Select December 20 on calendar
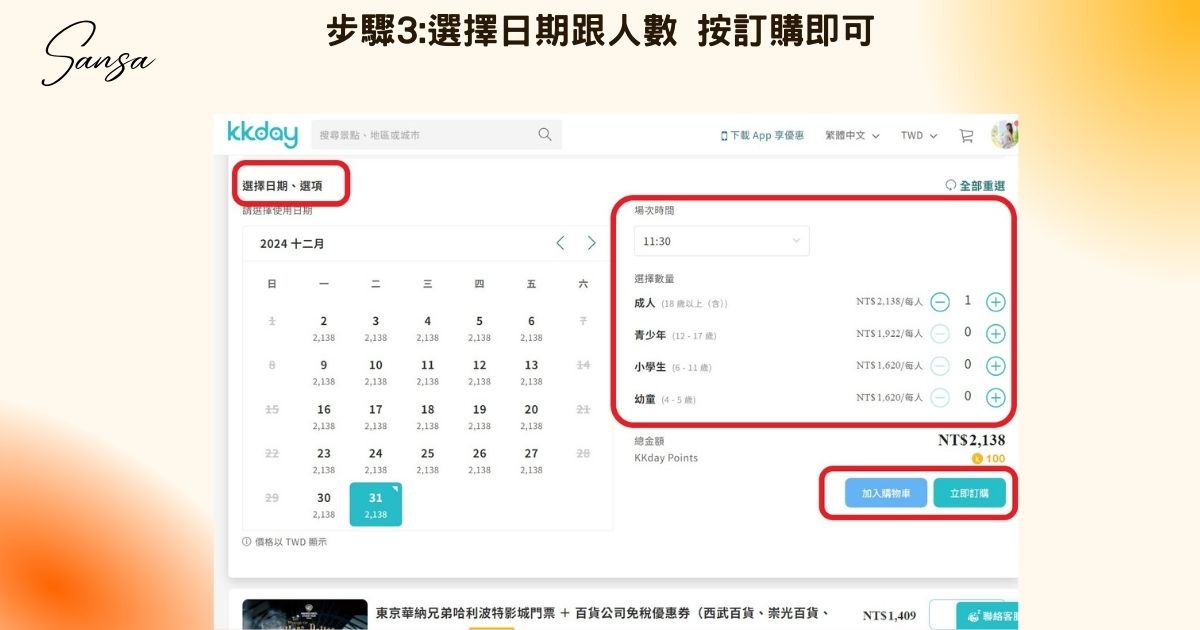 (532, 416)
